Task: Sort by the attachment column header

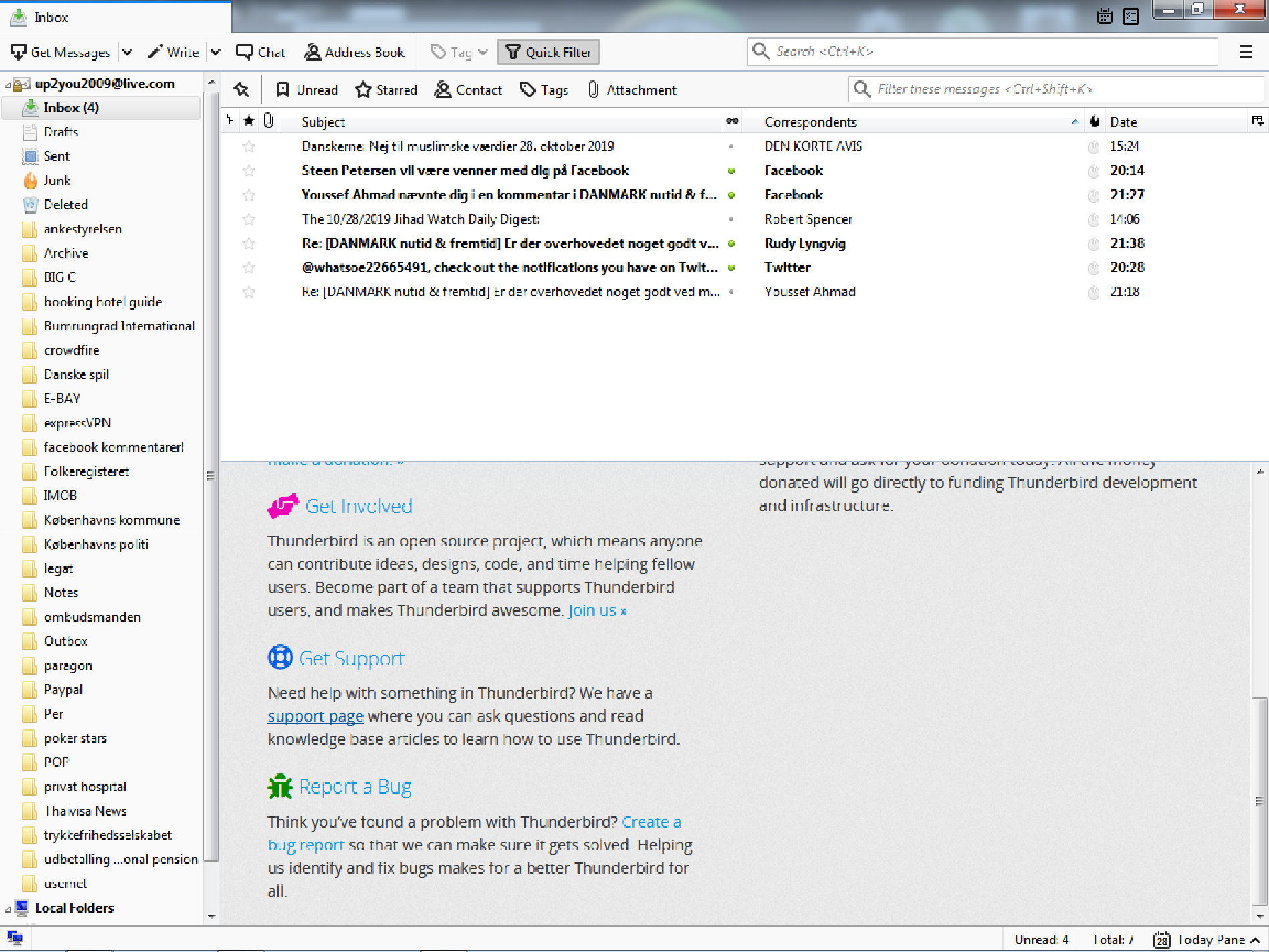Action: click(269, 121)
